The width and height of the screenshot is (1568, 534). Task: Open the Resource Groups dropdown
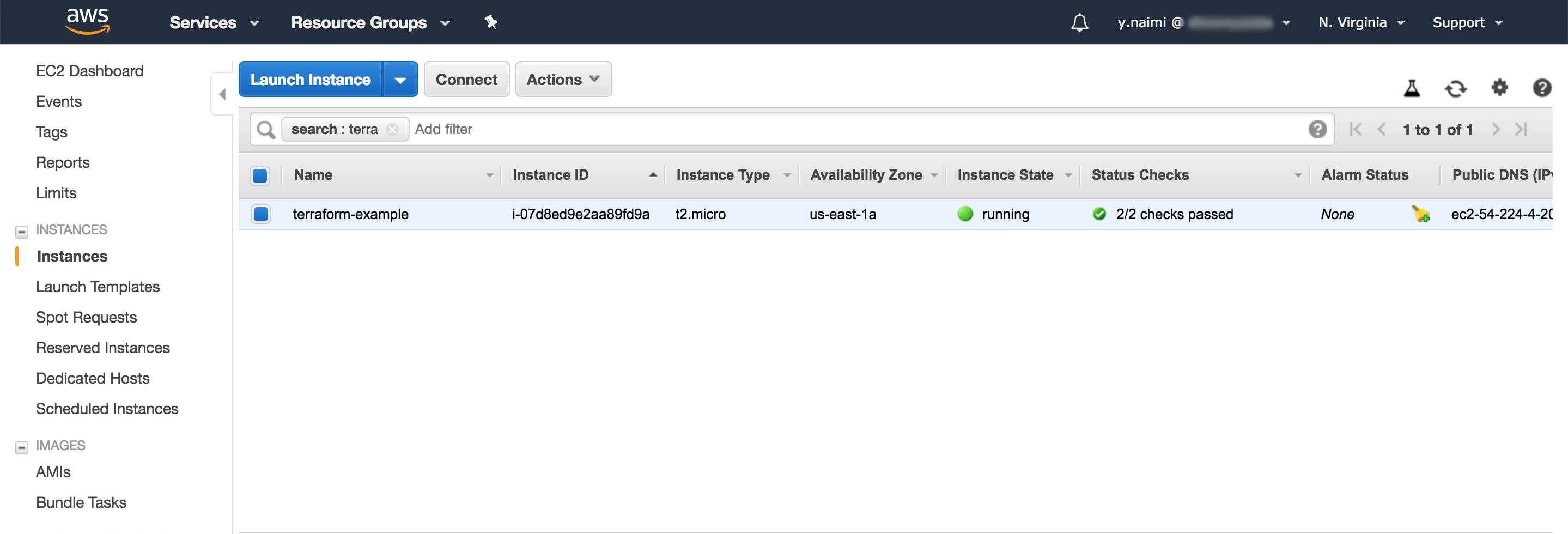tap(370, 22)
